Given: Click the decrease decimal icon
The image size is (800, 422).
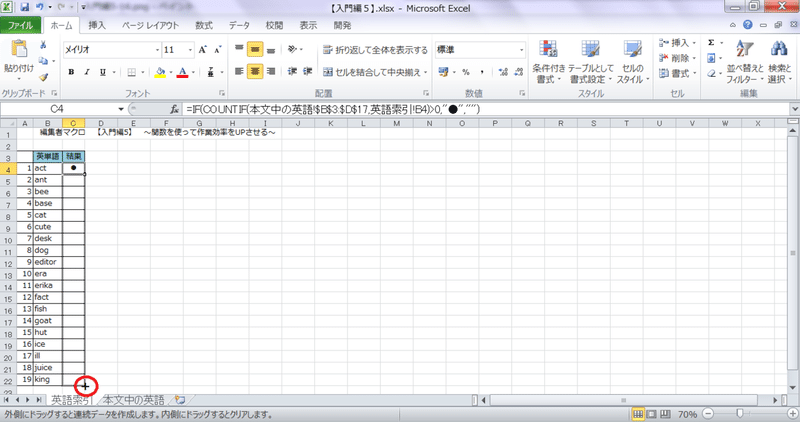Looking at the screenshot, I should 519,72.
